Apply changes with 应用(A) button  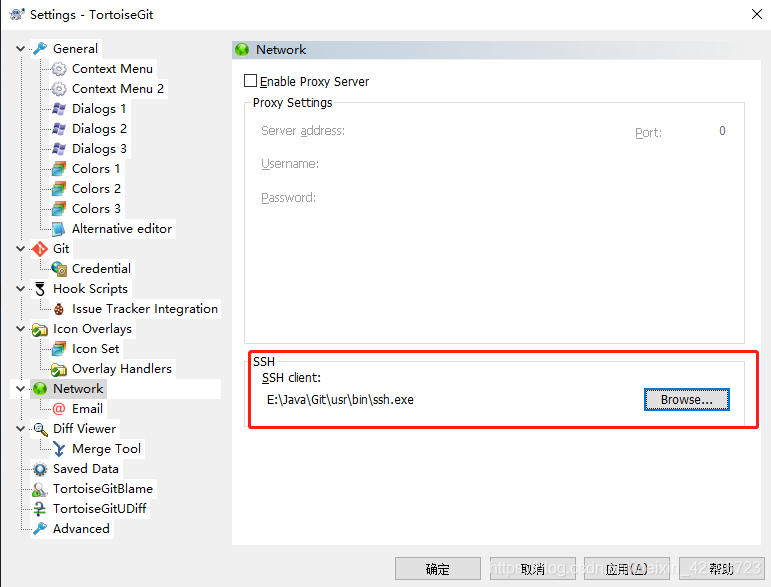[x=627, y=569]
